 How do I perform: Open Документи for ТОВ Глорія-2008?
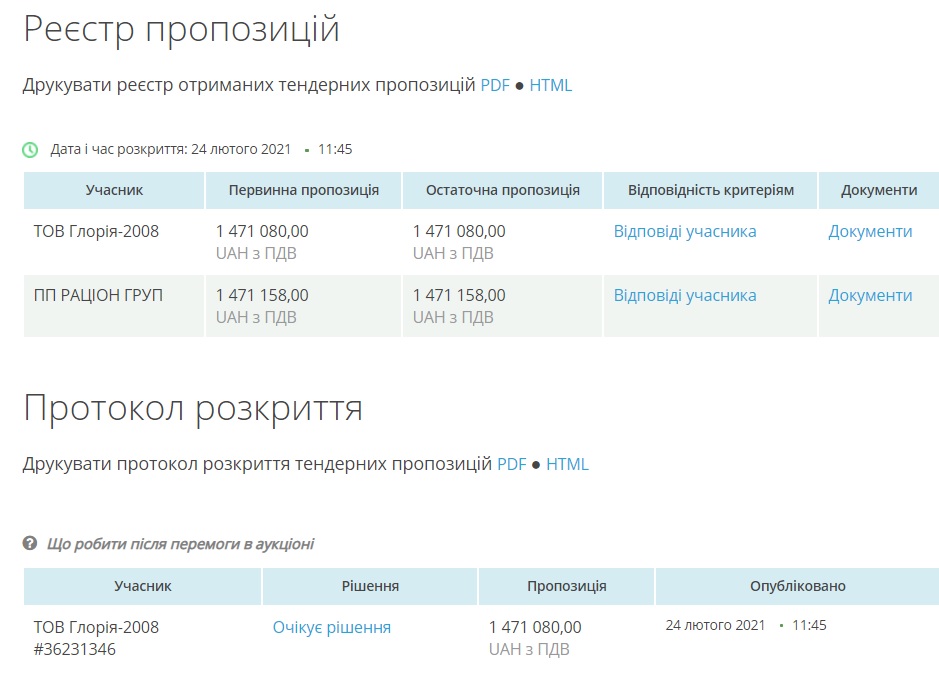(x=870, y=231)
